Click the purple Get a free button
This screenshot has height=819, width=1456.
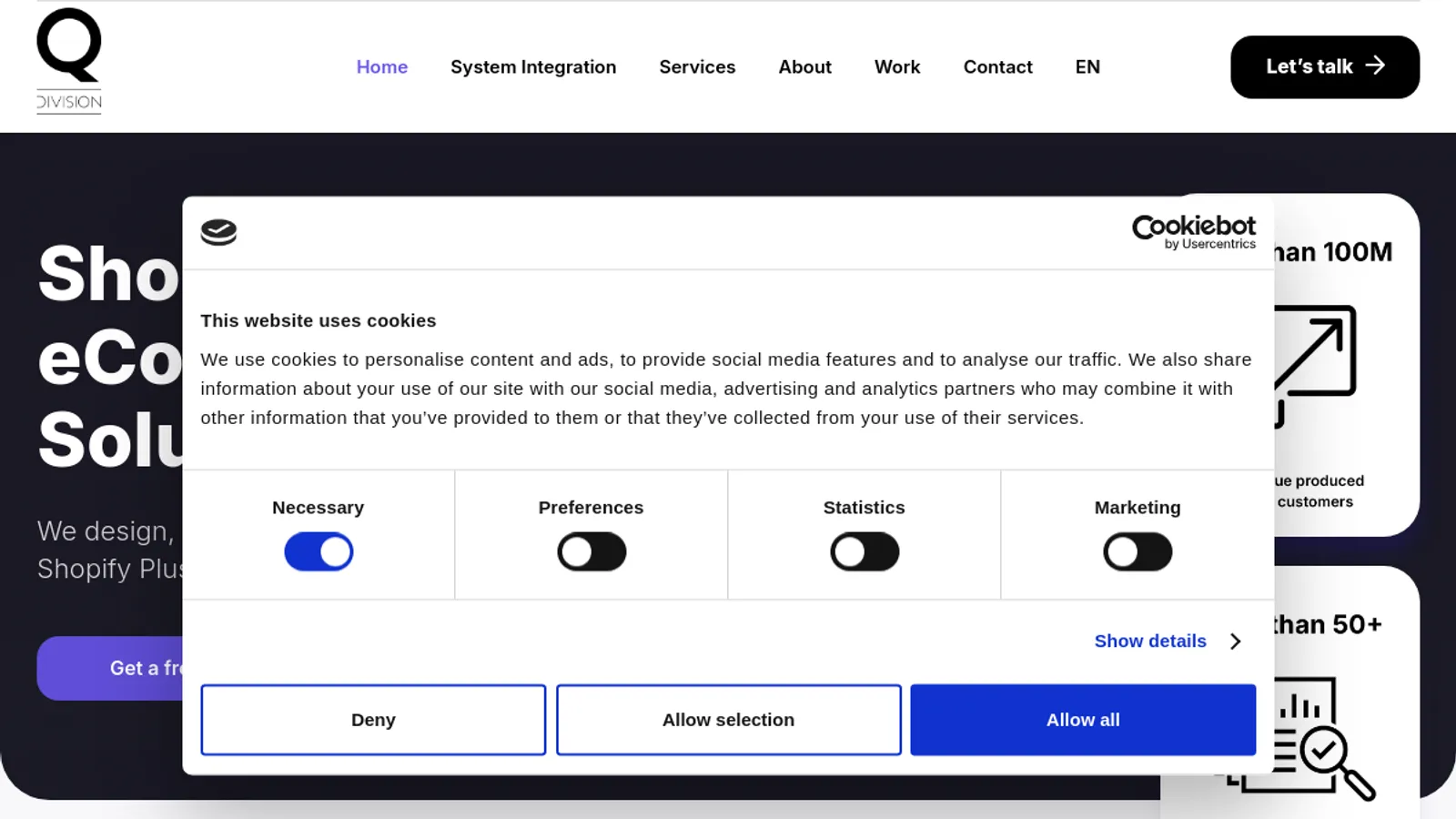[x=110, y=668]
